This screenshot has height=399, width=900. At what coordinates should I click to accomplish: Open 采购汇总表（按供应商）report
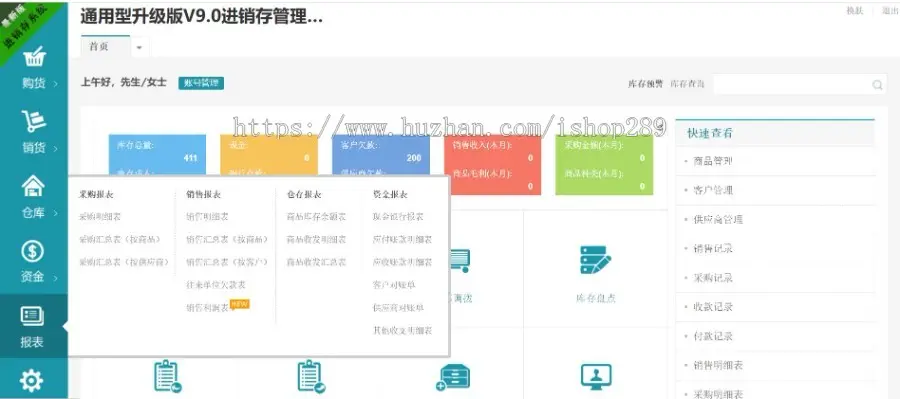[x=125, y=262]
